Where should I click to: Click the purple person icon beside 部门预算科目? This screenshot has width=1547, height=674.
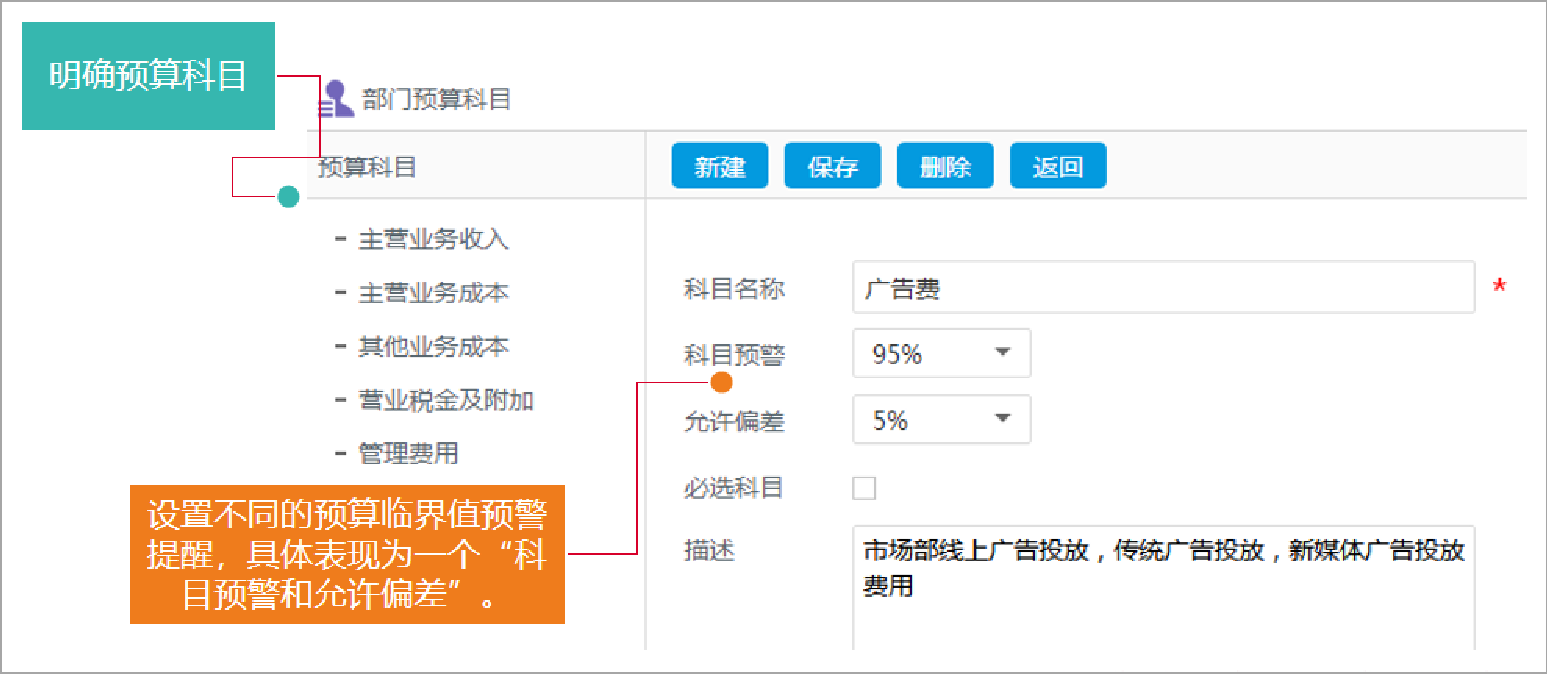pyautogui.click(x=335, y=99)
